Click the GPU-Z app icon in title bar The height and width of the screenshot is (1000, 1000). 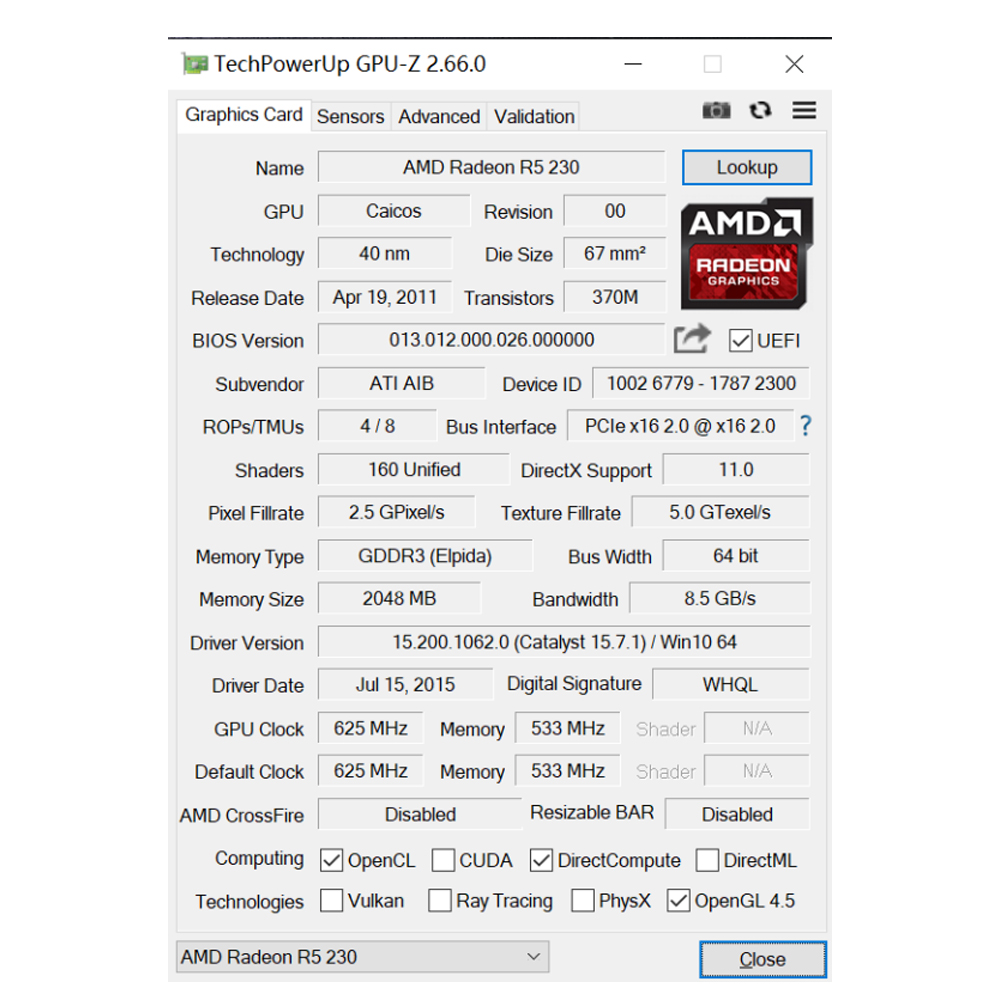(x=195, y=64)
